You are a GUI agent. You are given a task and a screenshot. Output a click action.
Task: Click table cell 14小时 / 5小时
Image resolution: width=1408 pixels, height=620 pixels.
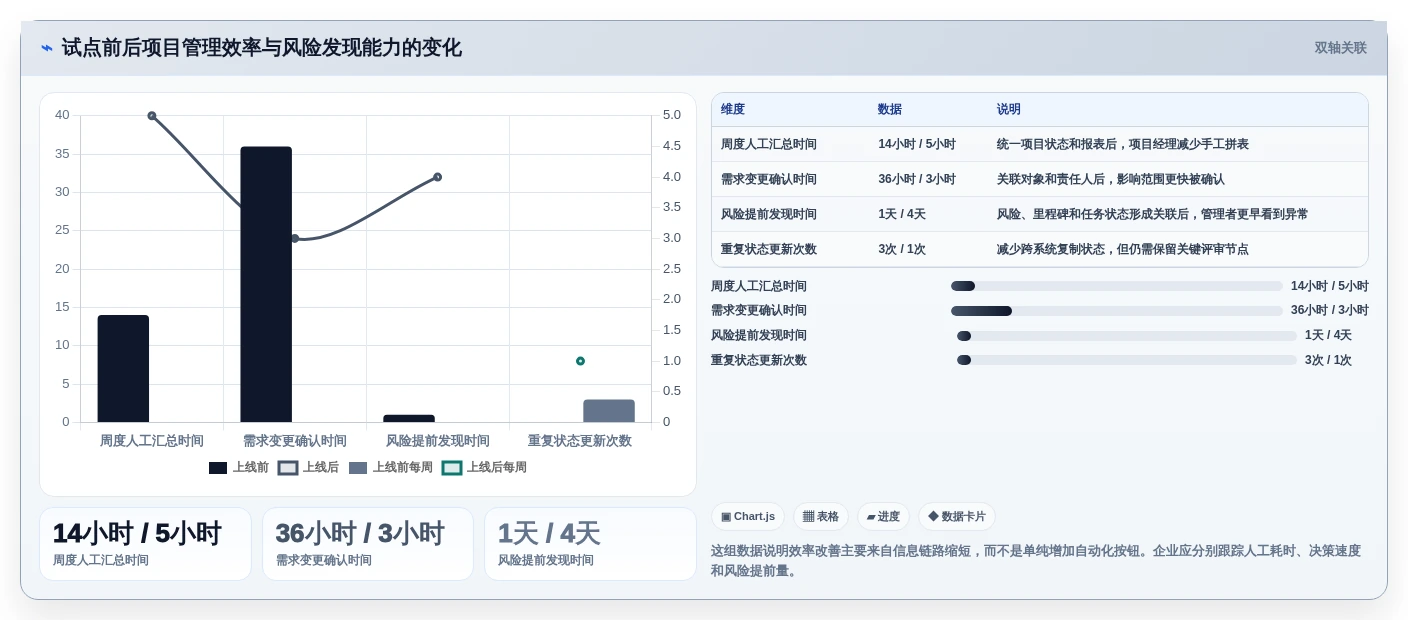pyautogui.click(x=917, y=144)
